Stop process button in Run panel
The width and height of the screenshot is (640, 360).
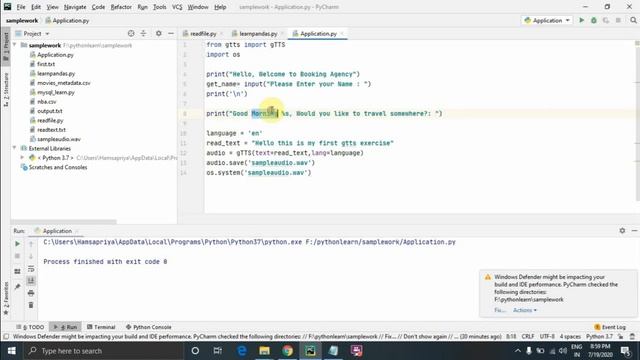17,256
